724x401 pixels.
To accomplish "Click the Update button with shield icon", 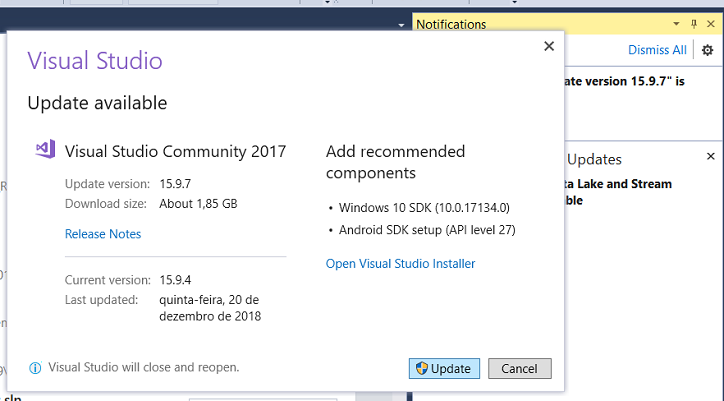I will click(444, 368).
